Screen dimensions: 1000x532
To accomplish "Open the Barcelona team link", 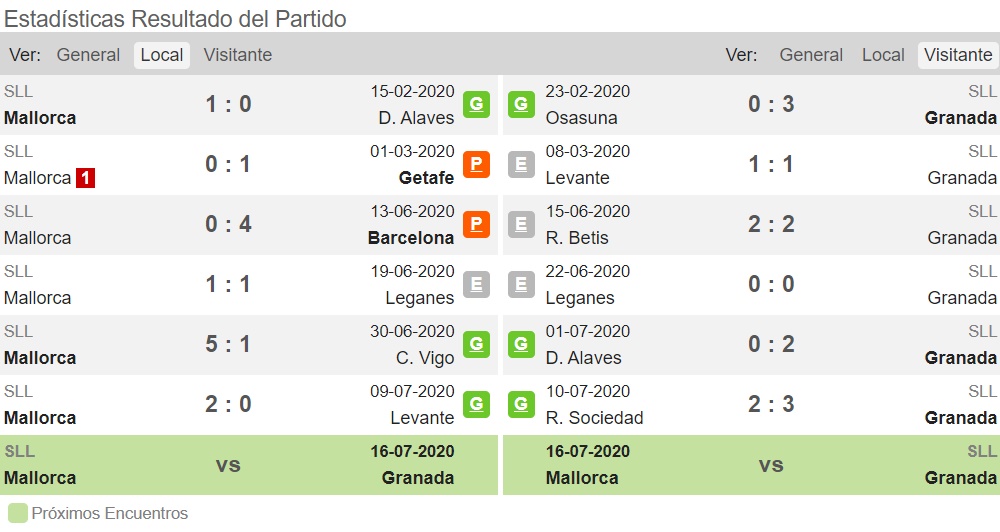I will (411, 238).
